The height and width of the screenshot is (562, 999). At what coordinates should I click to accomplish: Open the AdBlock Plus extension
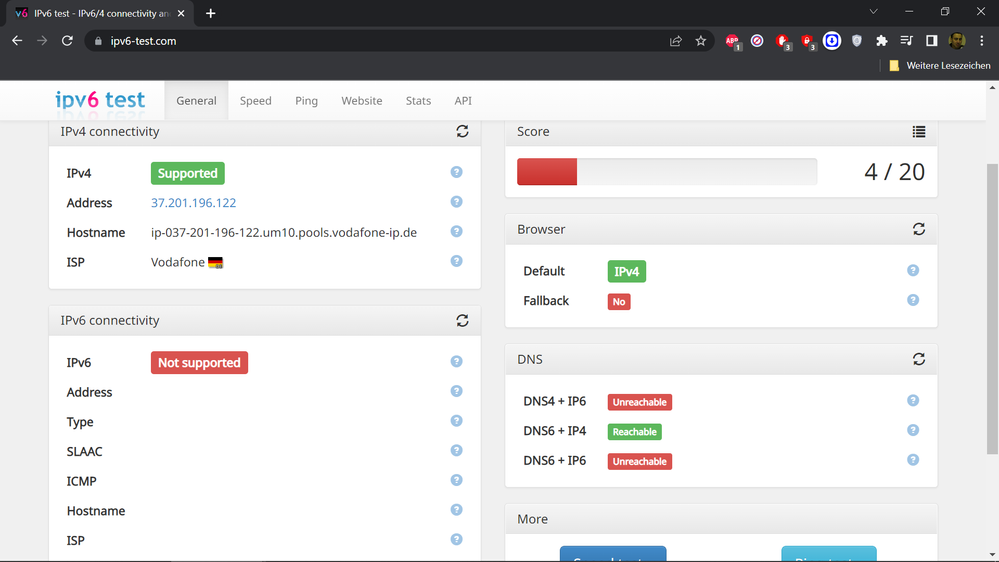tap(733, 41)
